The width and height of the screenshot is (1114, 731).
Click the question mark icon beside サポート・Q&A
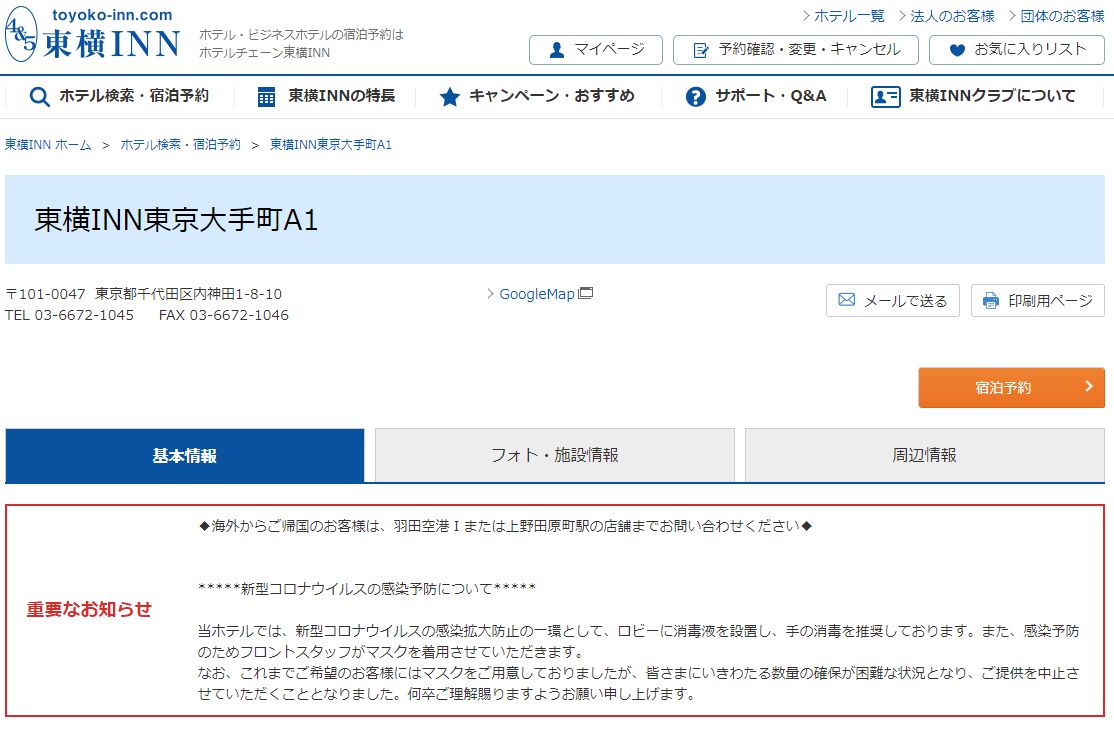tap(696, 97)
